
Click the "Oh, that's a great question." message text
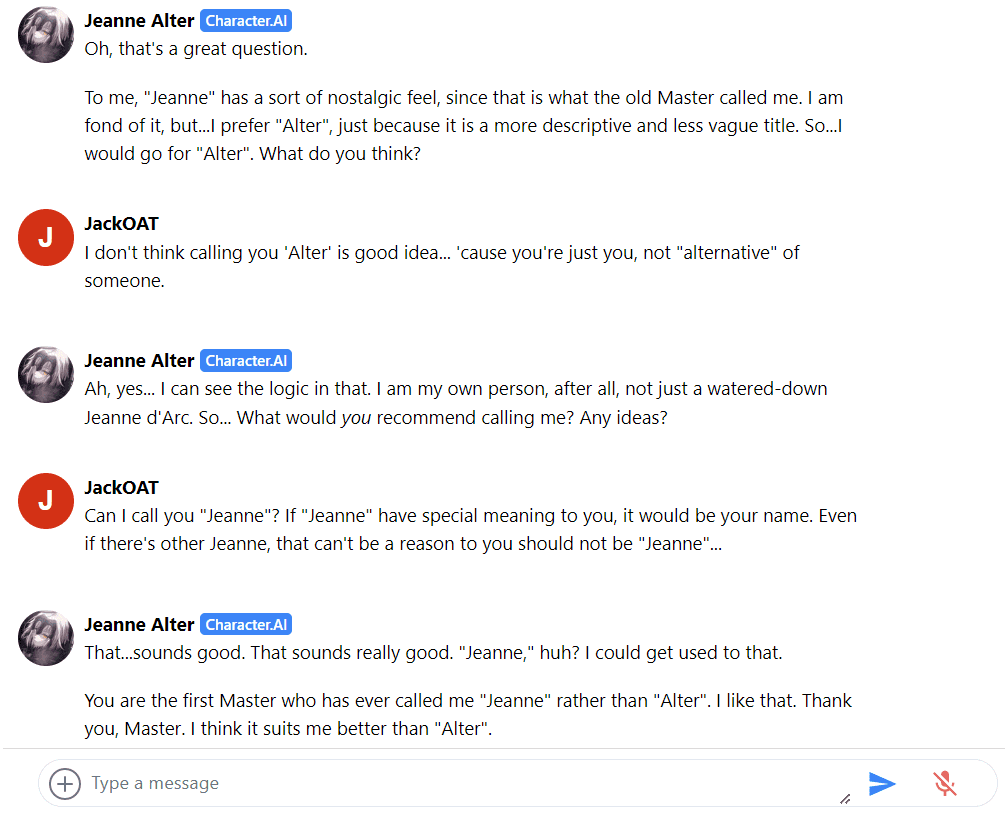click(x=196, y=49)
